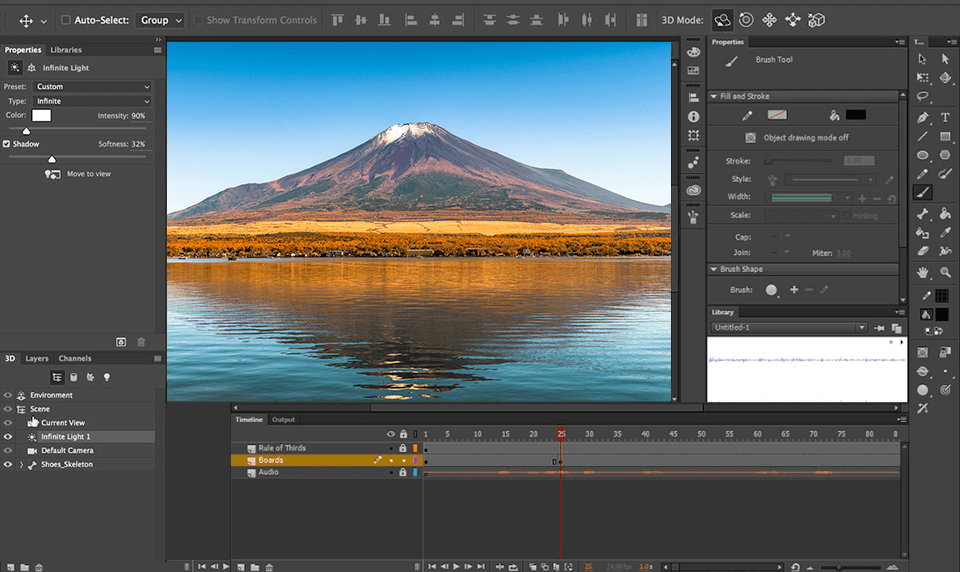
Task: Filter 3D panel by whole scene
Action: [x=57, y=377]
